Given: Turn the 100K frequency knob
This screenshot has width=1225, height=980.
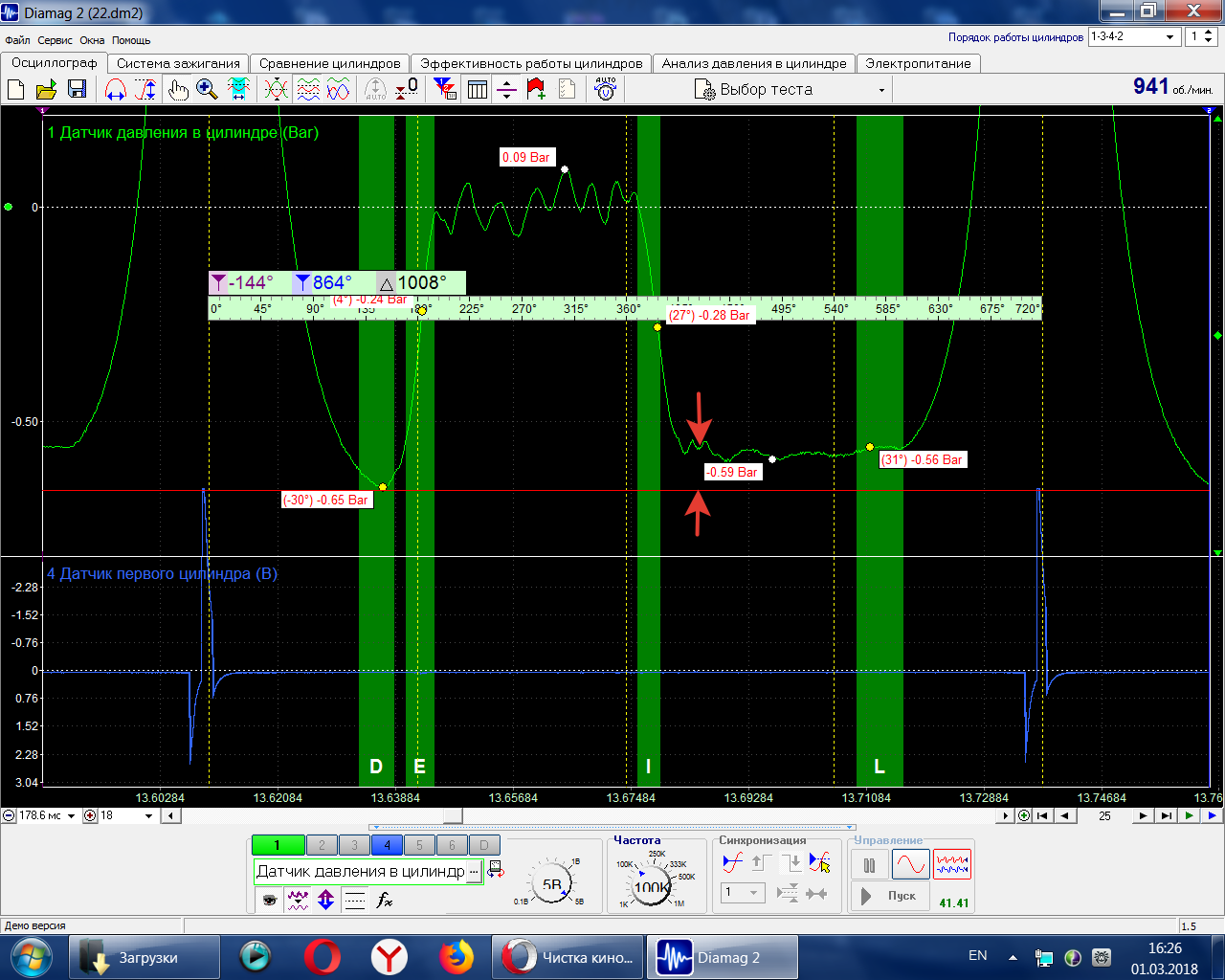Looking at the screenshot, I should (652, 886).
